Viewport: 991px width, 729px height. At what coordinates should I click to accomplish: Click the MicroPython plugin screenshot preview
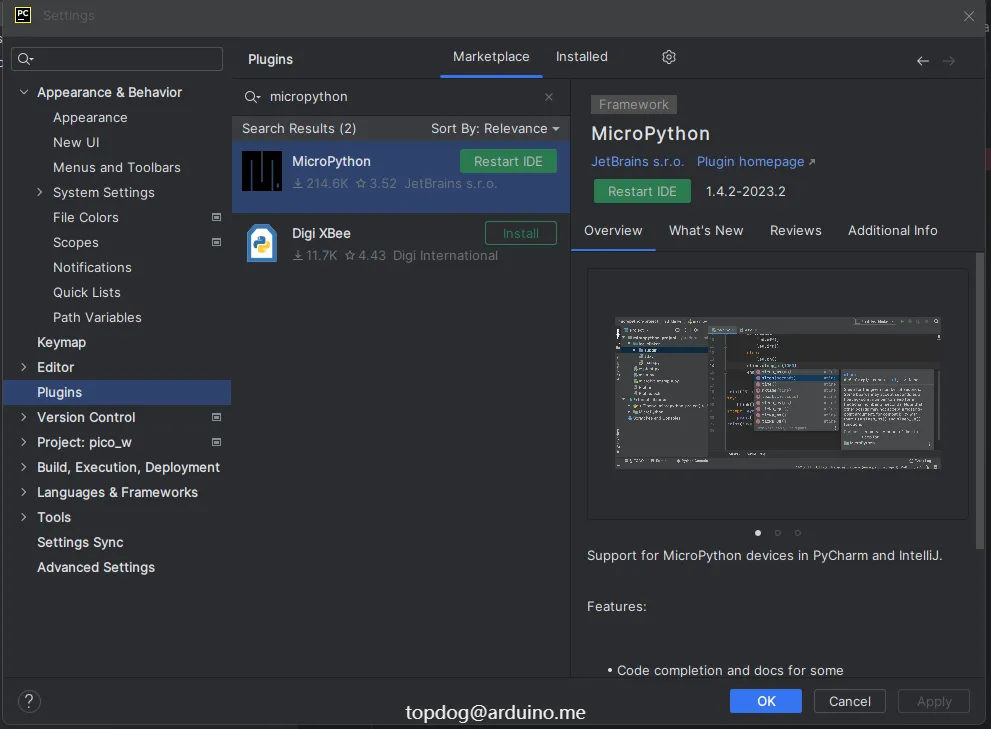coord(777,393)
